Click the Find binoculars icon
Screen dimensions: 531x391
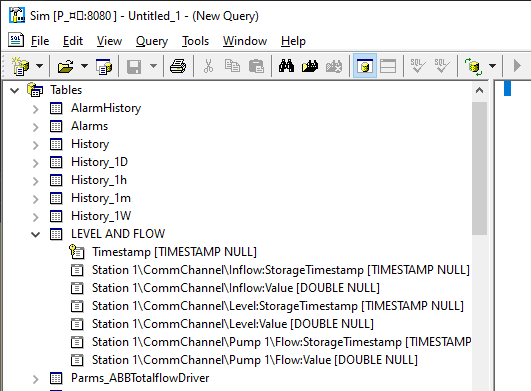286,66
